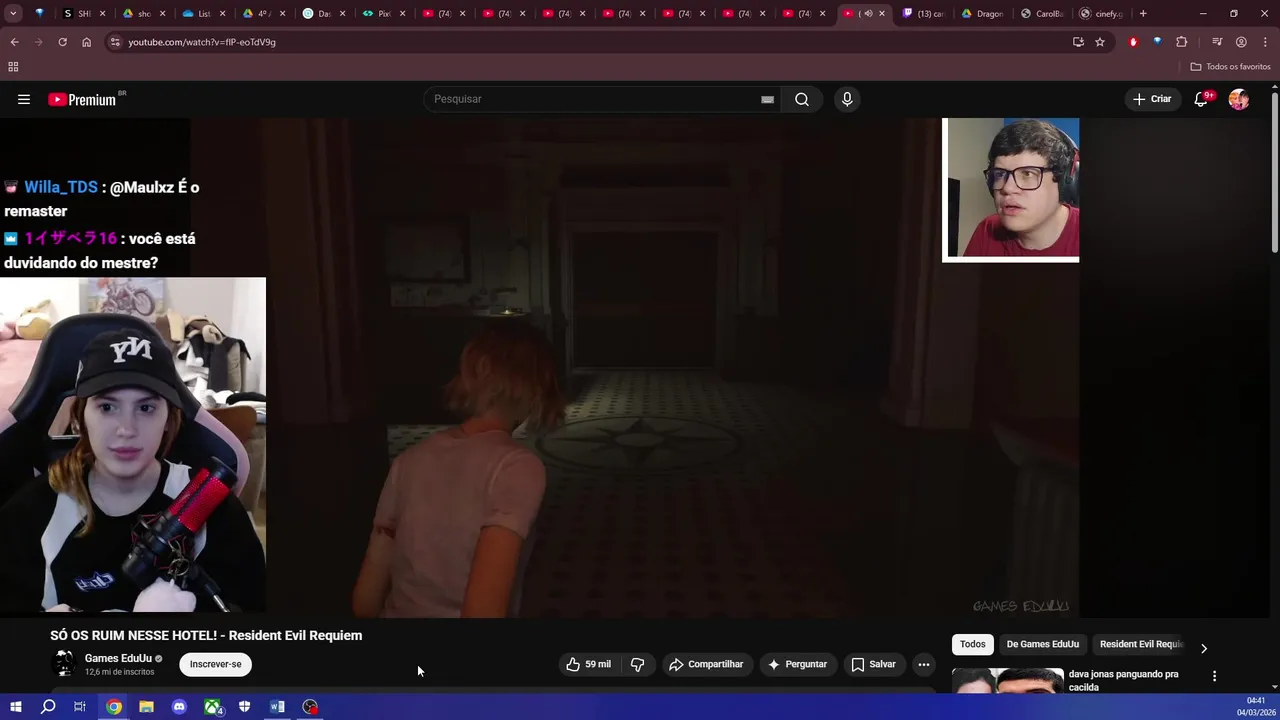Share video using Compartilhar button
1280x720 pixels.
pos(706,664)
